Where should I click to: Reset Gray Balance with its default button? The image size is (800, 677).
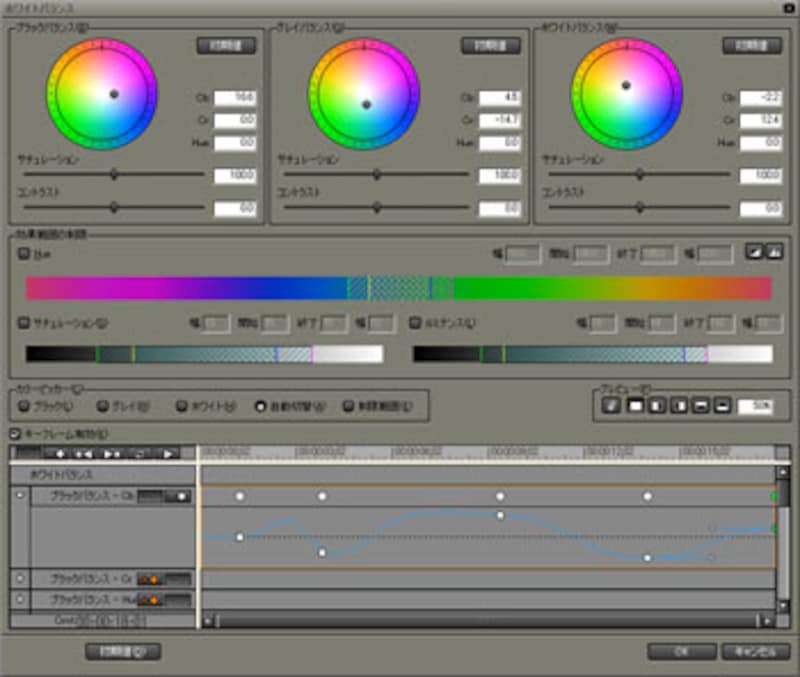point(490,46)
